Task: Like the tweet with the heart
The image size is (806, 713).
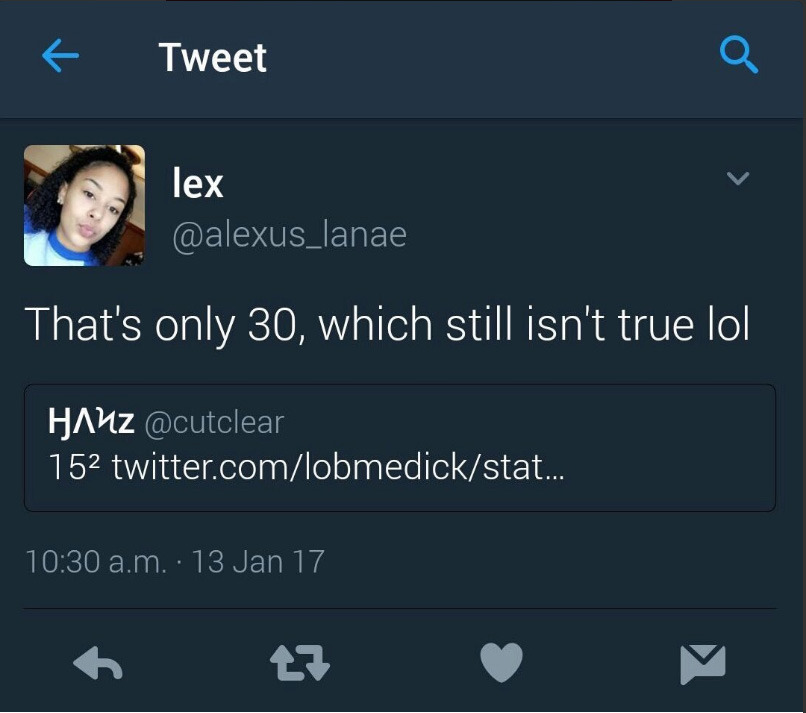Action: click(501, 663)
